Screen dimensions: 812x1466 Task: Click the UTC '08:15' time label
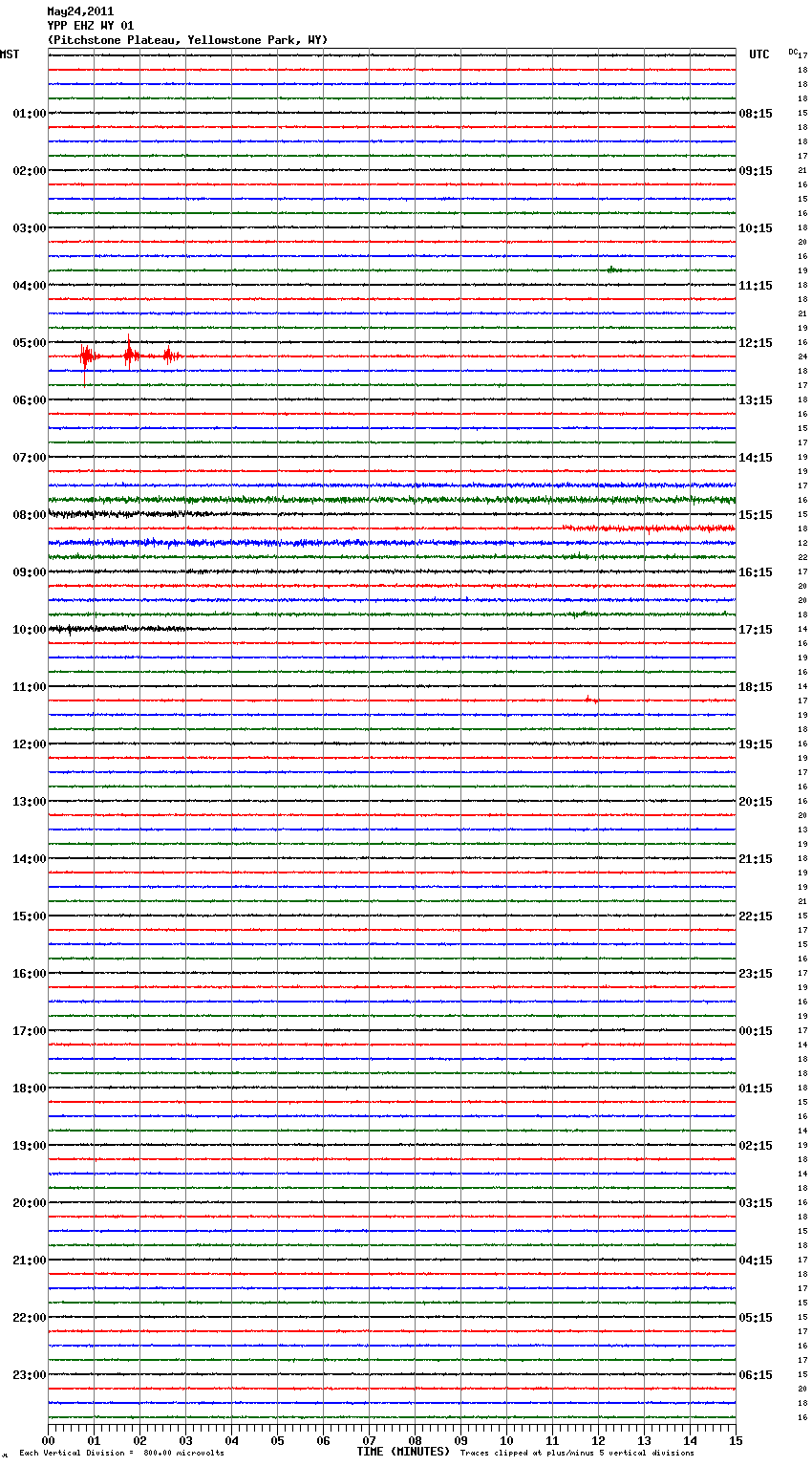pyautogui.click(x=756, y=114)
